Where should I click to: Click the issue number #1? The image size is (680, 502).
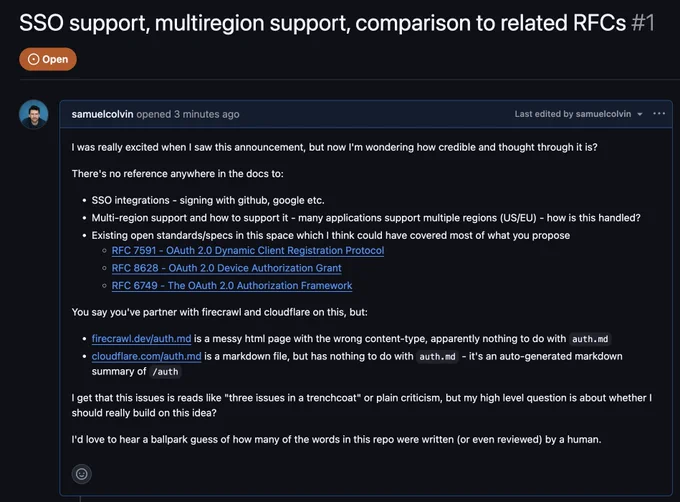(x=642, y=23)
